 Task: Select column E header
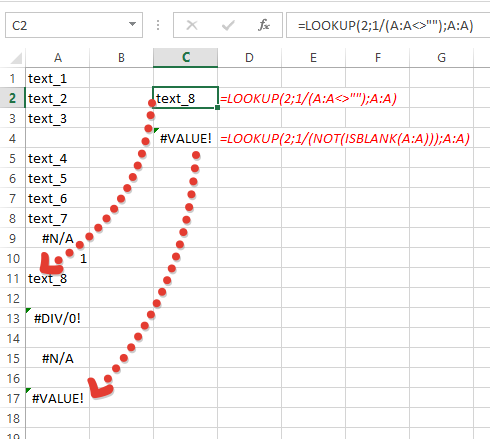pyautogui.click(x=313, y=58)
